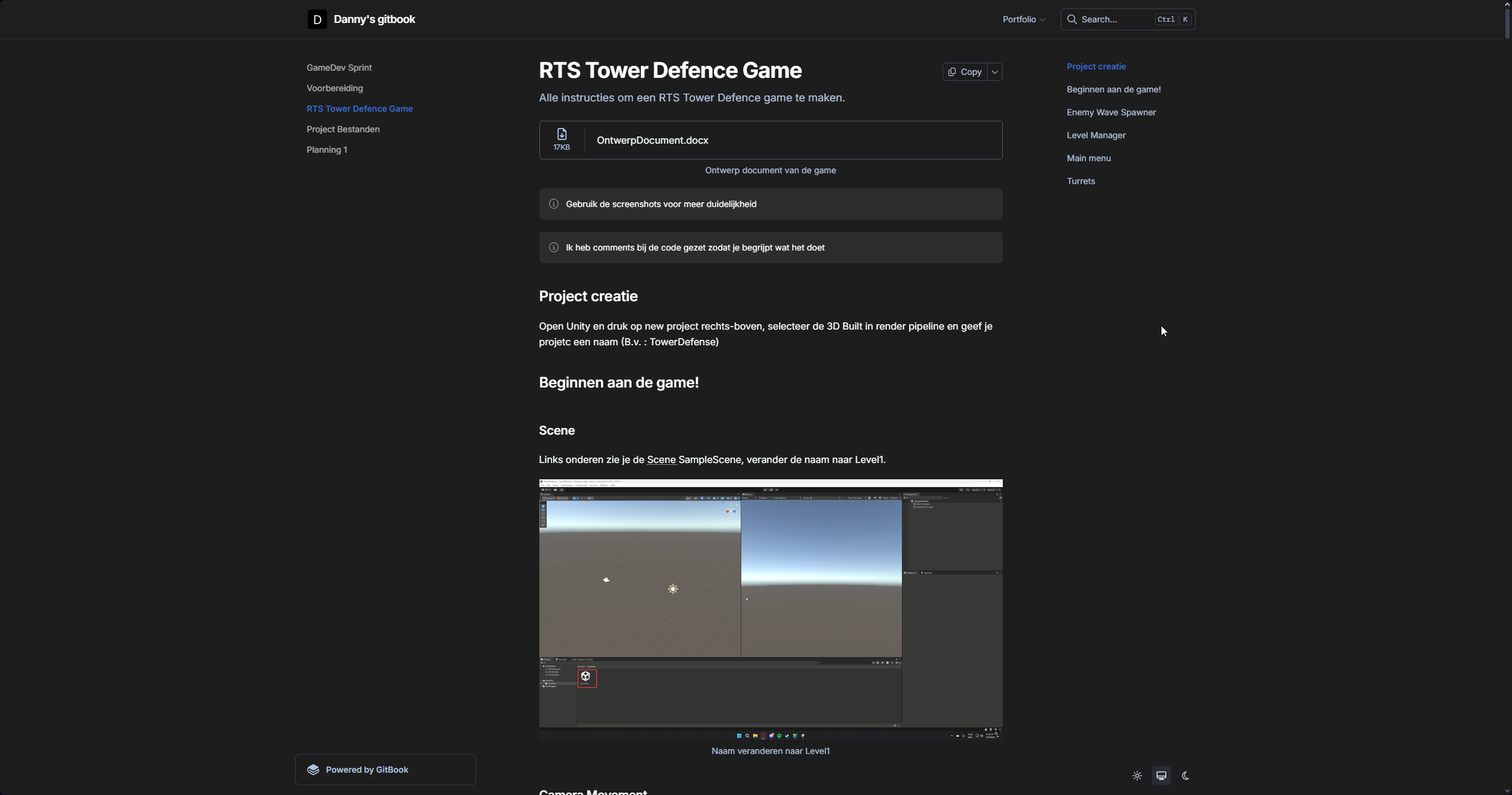Click the copy icon in Copy button
The height and width of the screenshot is (795, 1512).
click(x=952, y=72)
